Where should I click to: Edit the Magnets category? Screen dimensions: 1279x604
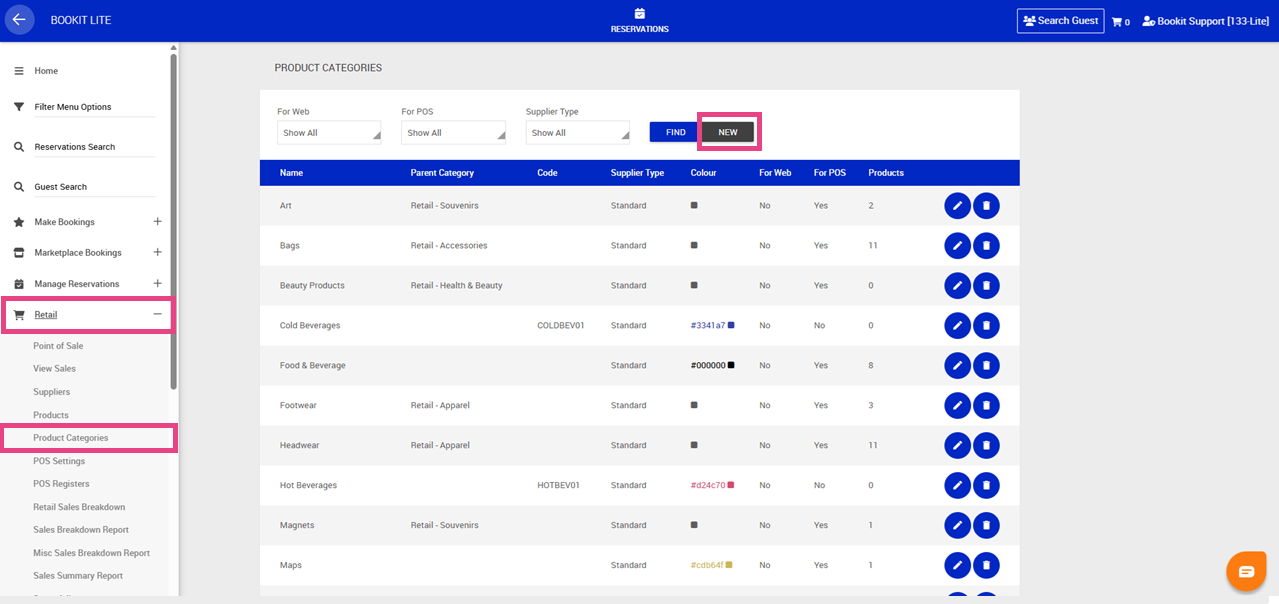[957, 526]
